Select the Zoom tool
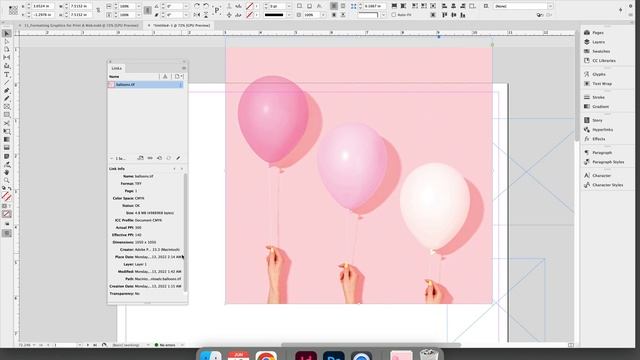The width and height of the screenshot is (640, 360). pyautogui.click(x=7, y=180)
